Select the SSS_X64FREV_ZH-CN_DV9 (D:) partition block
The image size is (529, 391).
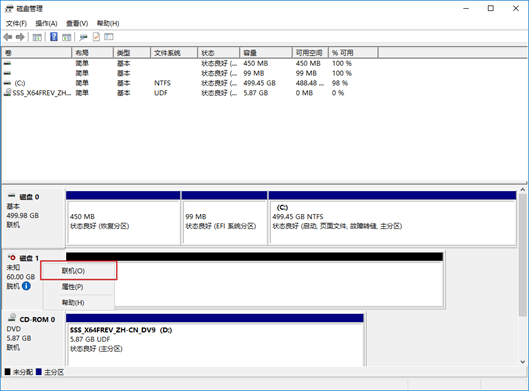tap(215, 340)
